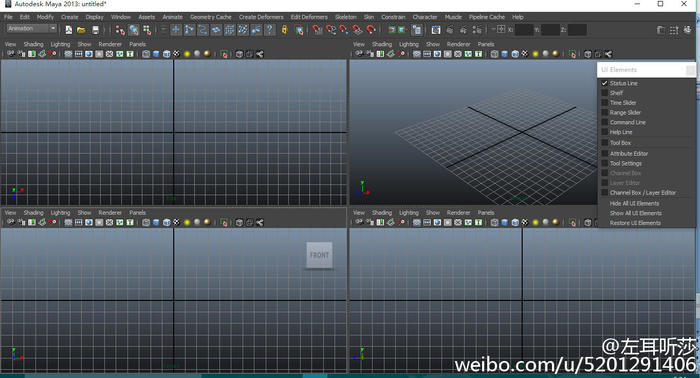Click select camera icon in bottom-right viewport
The width and height of the screenshot is (700, 378).
pyautogui.click(x=359, y=222)
